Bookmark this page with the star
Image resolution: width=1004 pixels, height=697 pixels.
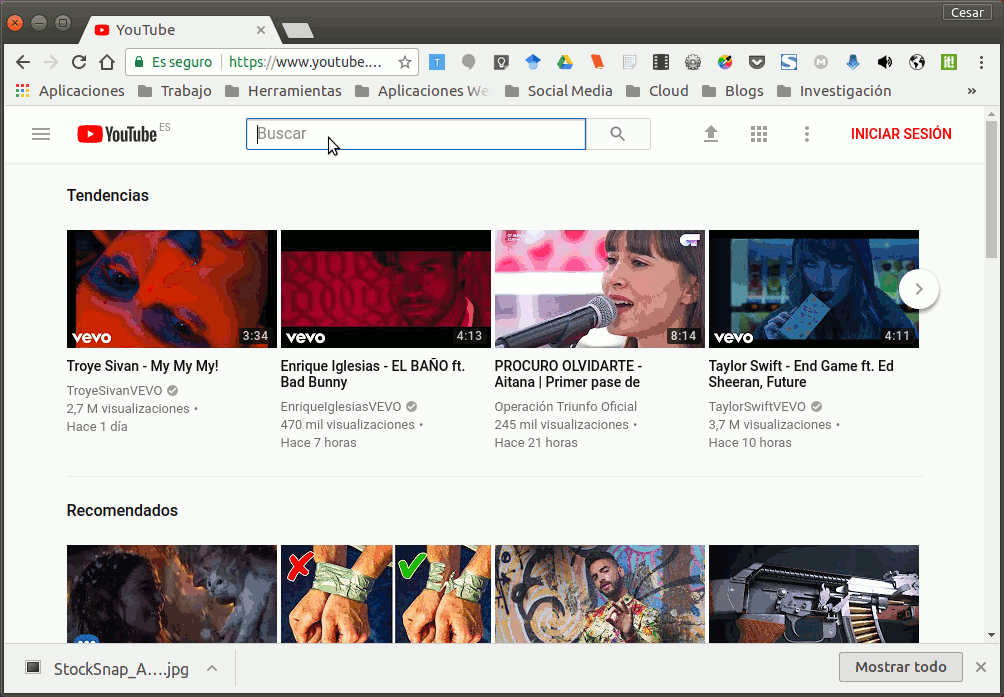[x=405, y=62]
